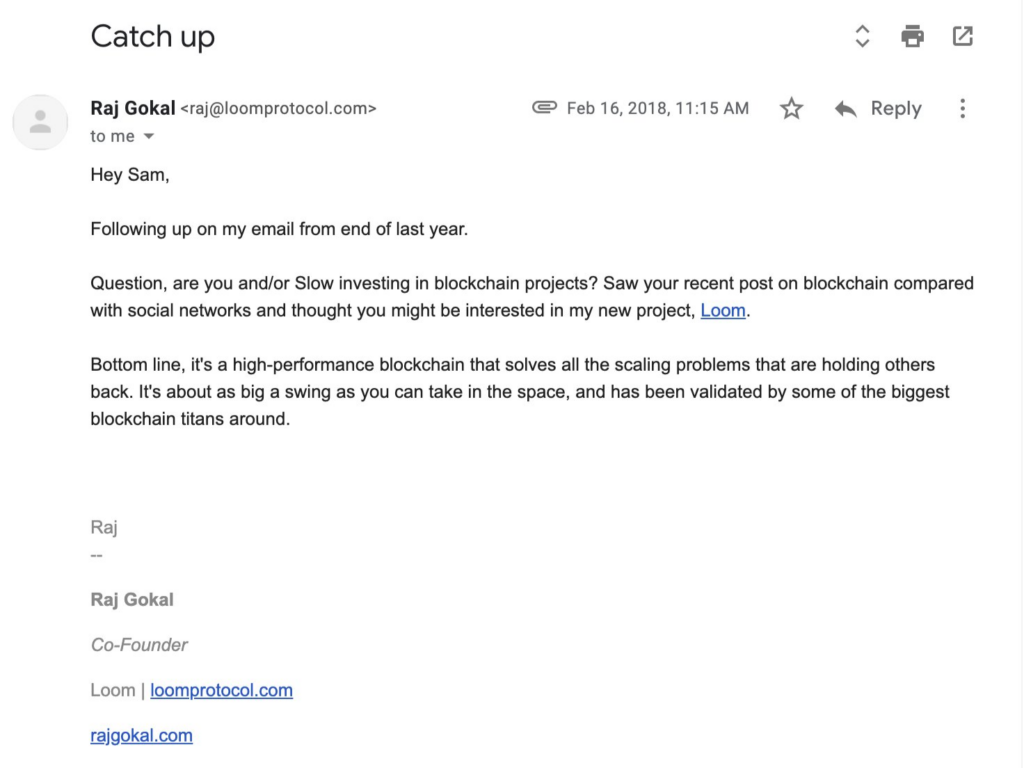The image size is (1024, 768).
Task: Open email in new window icon
Action: [963, 37]
